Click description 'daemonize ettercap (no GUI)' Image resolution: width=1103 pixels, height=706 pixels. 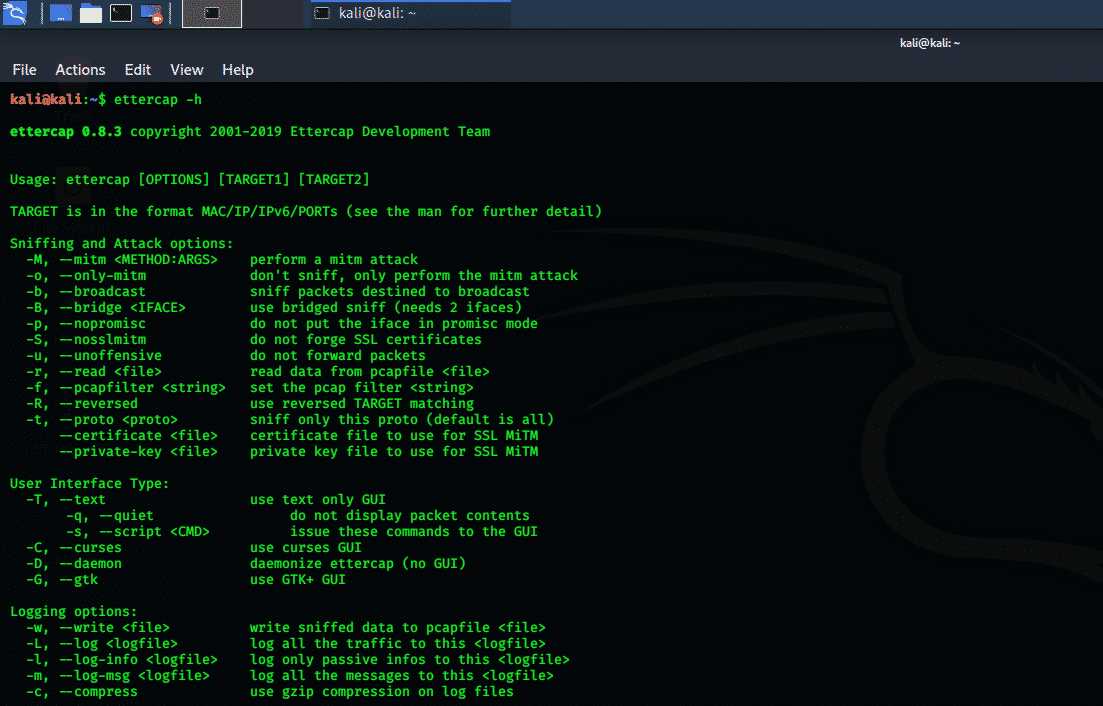[x=358, y=563]
